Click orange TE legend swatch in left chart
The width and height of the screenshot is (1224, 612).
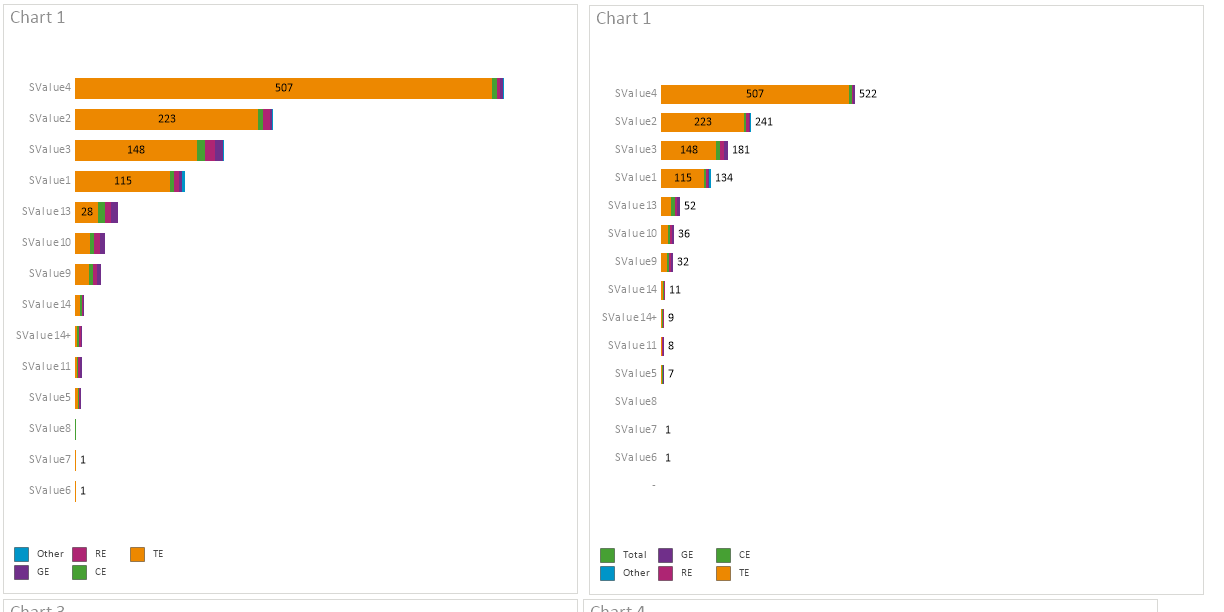[137, 554]
